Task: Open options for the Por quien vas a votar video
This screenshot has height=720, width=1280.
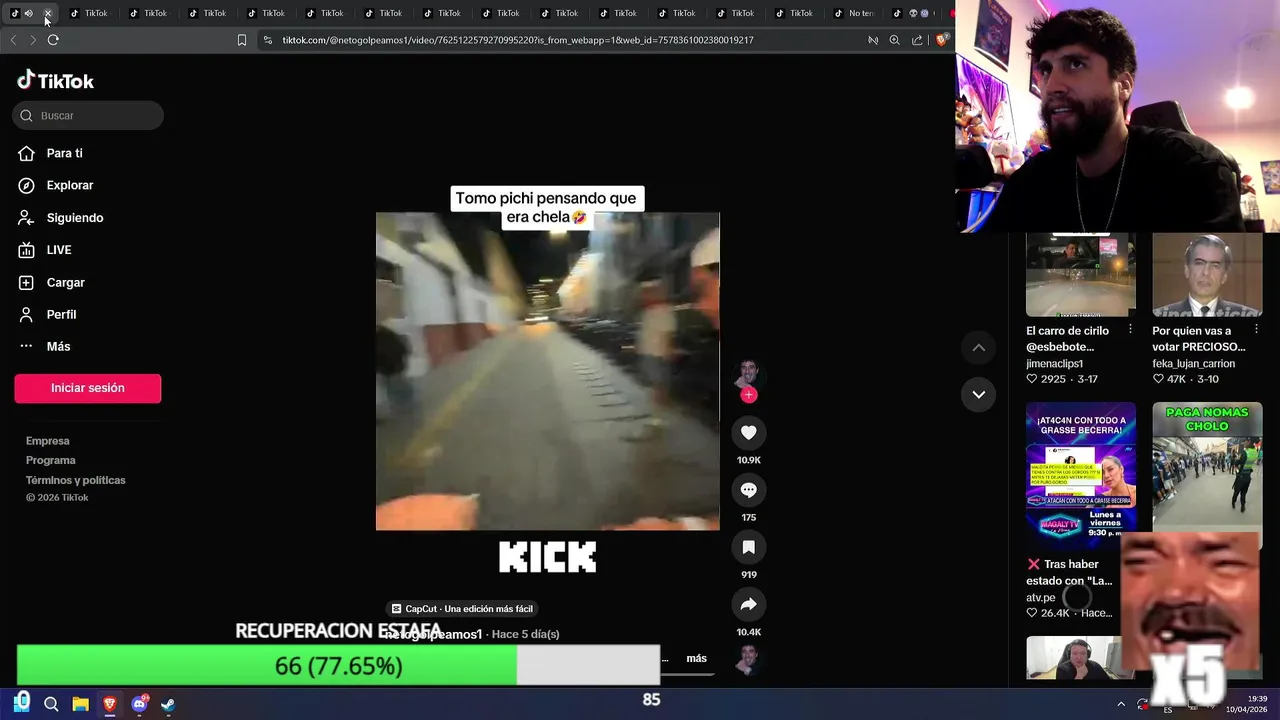Action: (1256, 329)
